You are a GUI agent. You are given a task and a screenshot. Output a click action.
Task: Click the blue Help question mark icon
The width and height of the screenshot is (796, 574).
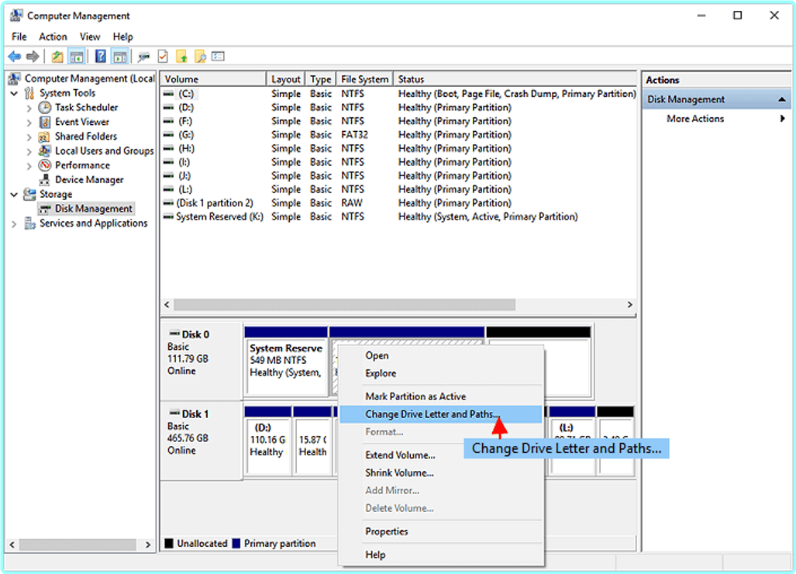[x=100, y=57]
